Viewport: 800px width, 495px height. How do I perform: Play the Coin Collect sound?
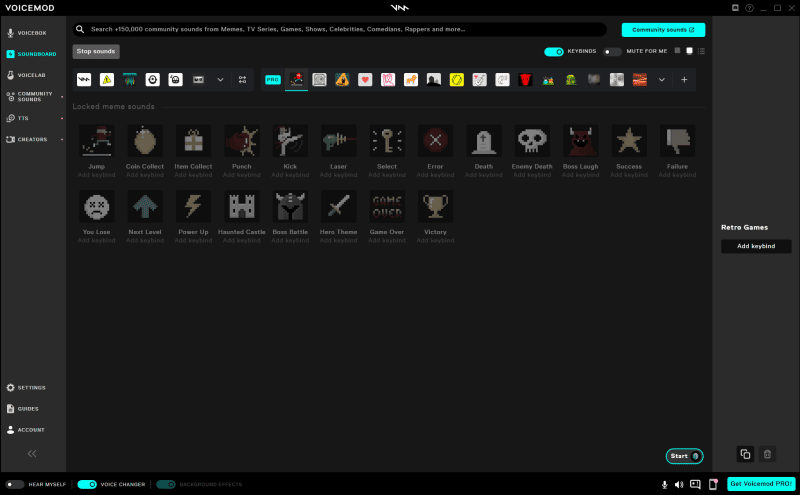(145, 141)
